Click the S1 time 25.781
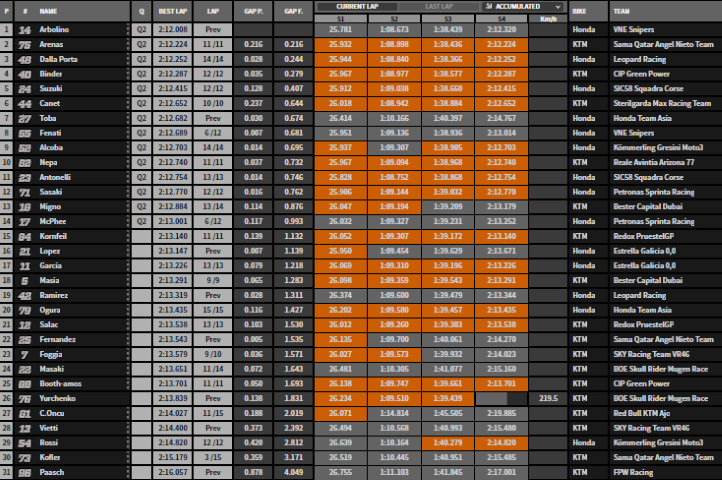 [340, 29]
